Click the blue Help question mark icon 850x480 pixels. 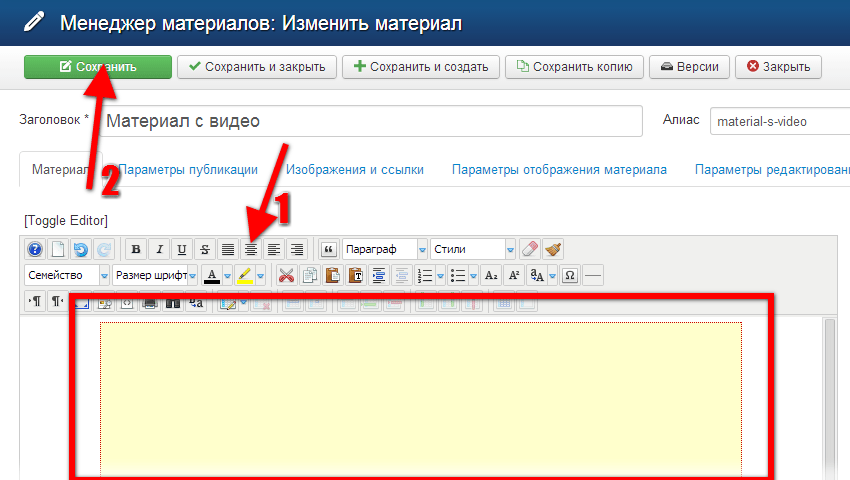point(35,249)
